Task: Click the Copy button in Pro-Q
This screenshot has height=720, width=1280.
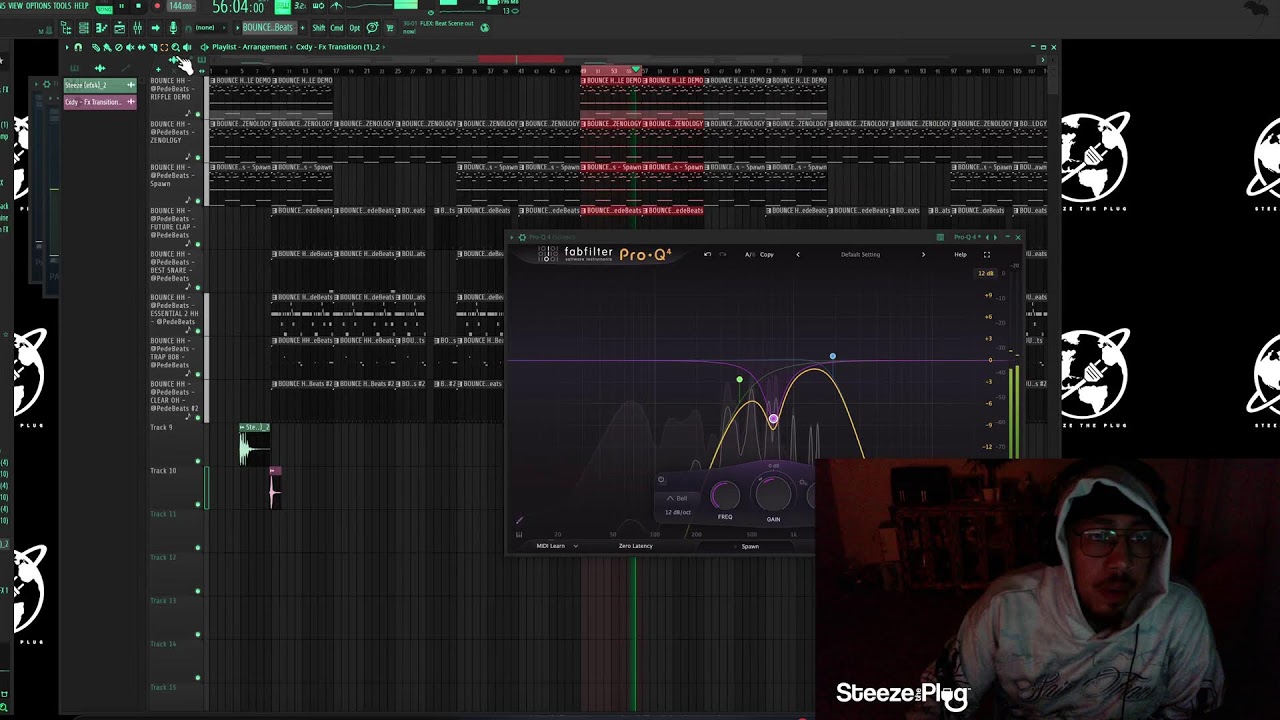Action: click(767, 254)
